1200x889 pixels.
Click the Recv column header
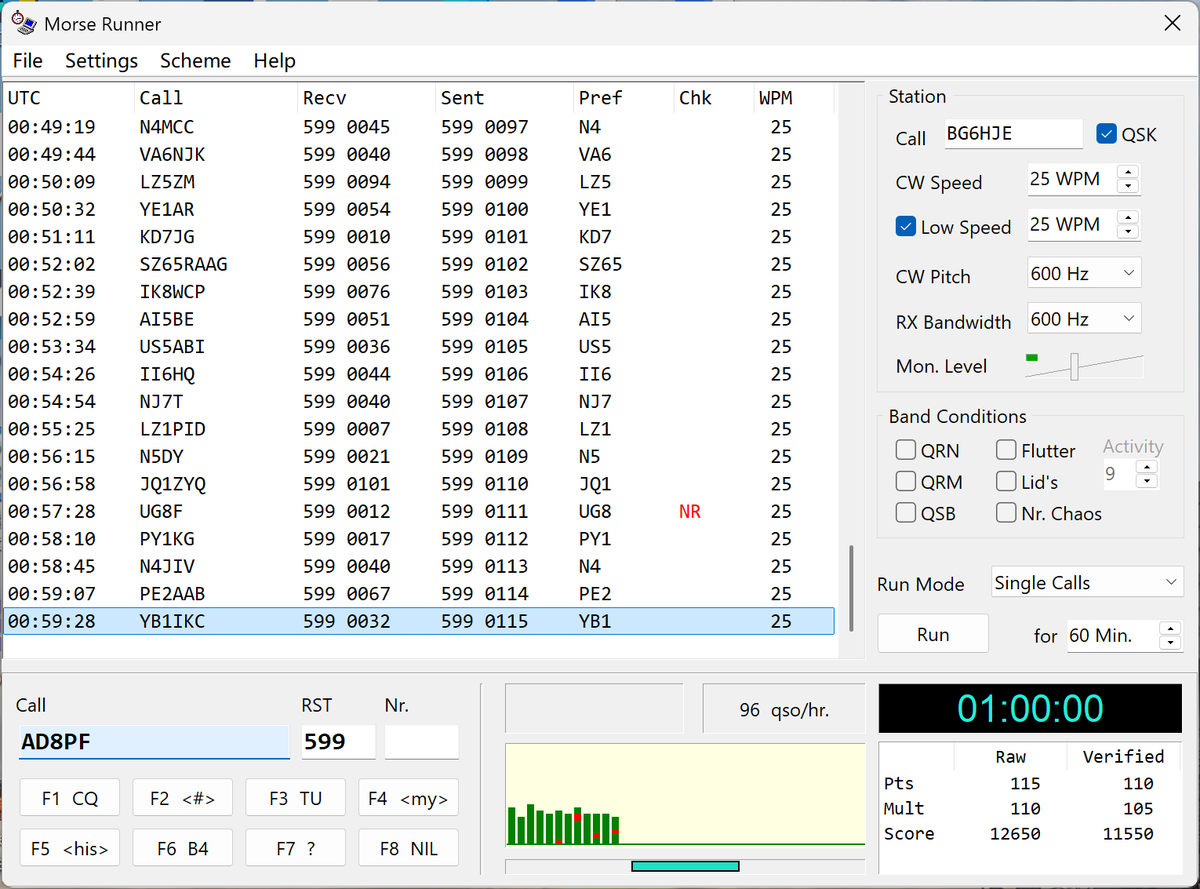(x=367, y=98)
